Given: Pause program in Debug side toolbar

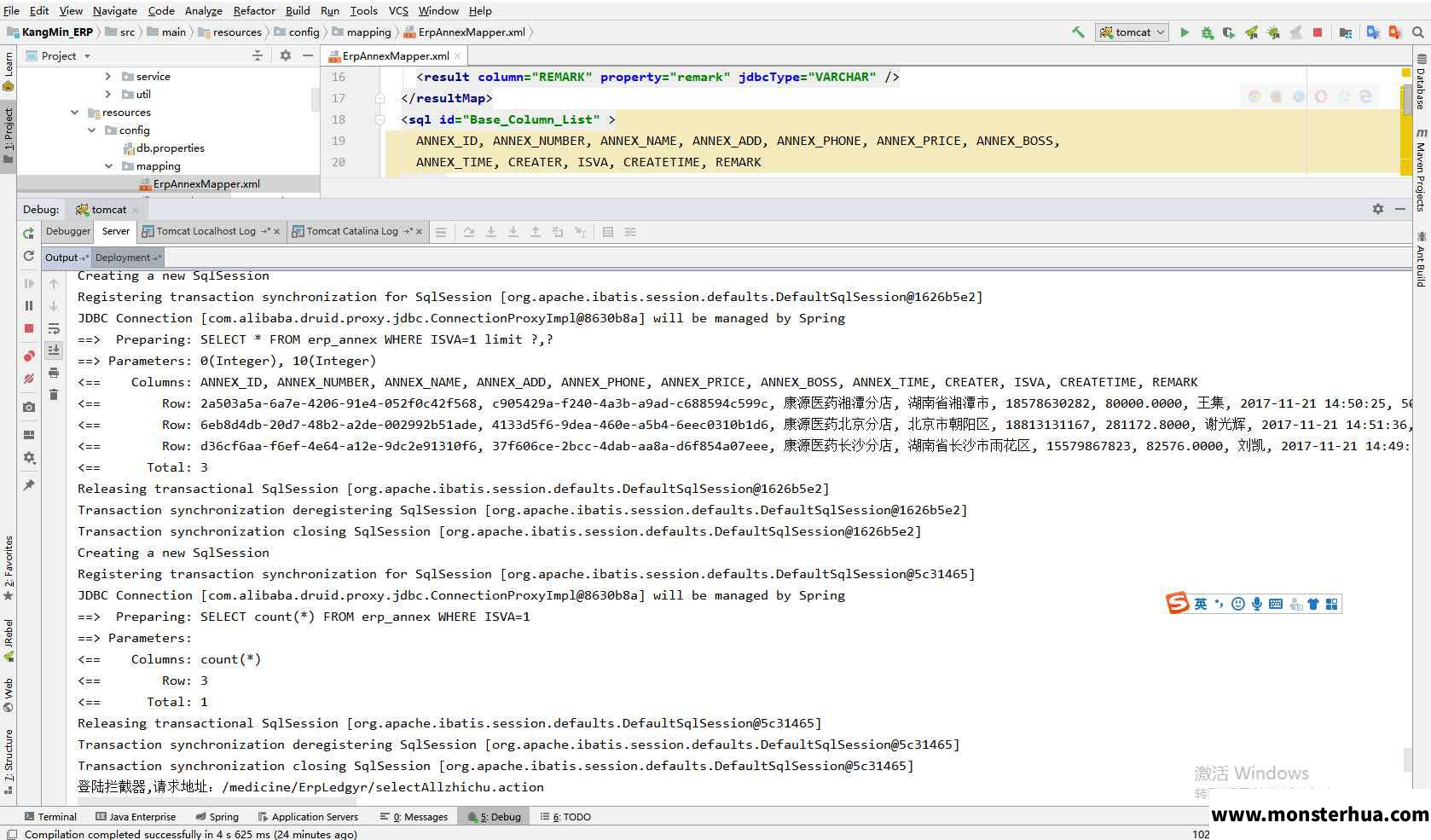Looking at the screenshot, I should pyautogui.click(x=28, y=305).
